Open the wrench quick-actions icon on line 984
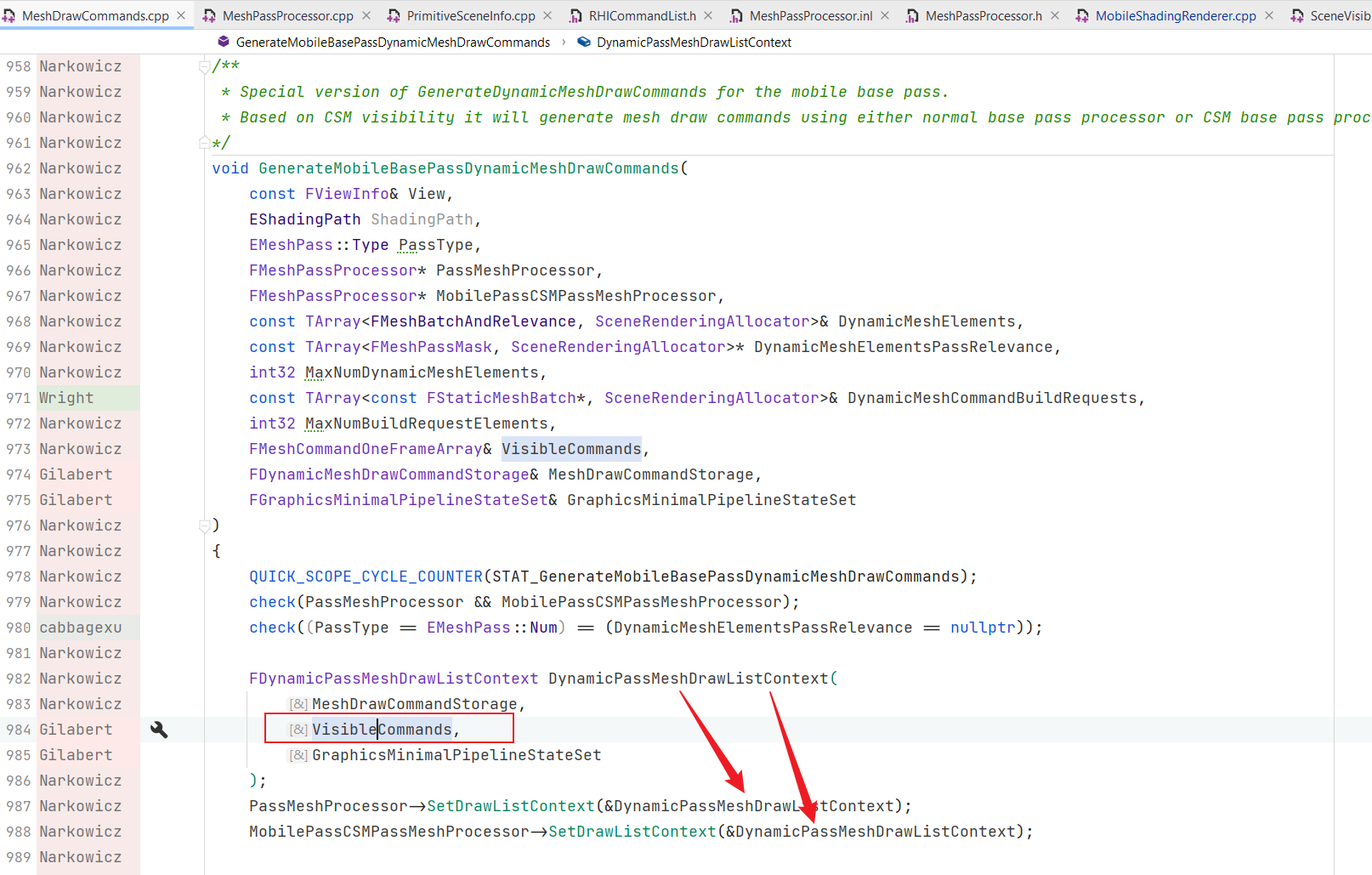 [x=159, y=730]
